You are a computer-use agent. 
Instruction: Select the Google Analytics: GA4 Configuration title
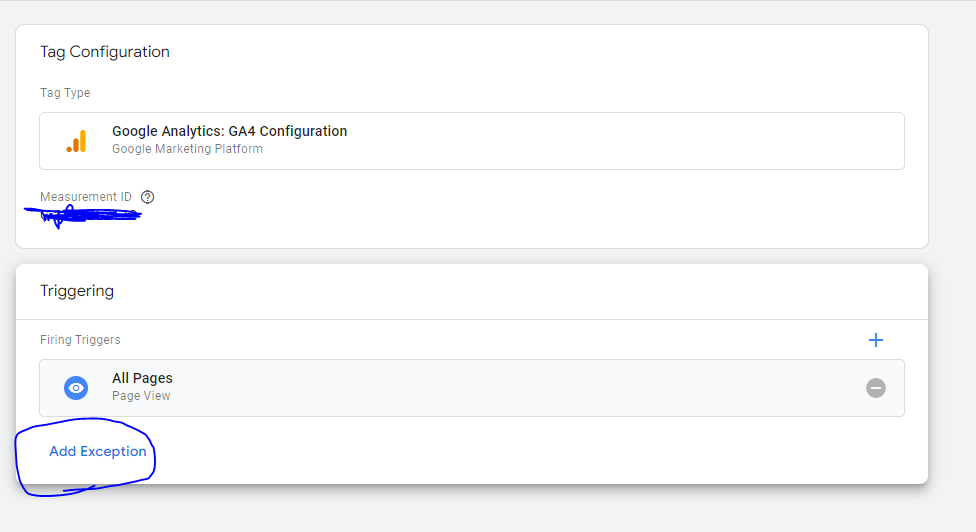coord(229,131)
